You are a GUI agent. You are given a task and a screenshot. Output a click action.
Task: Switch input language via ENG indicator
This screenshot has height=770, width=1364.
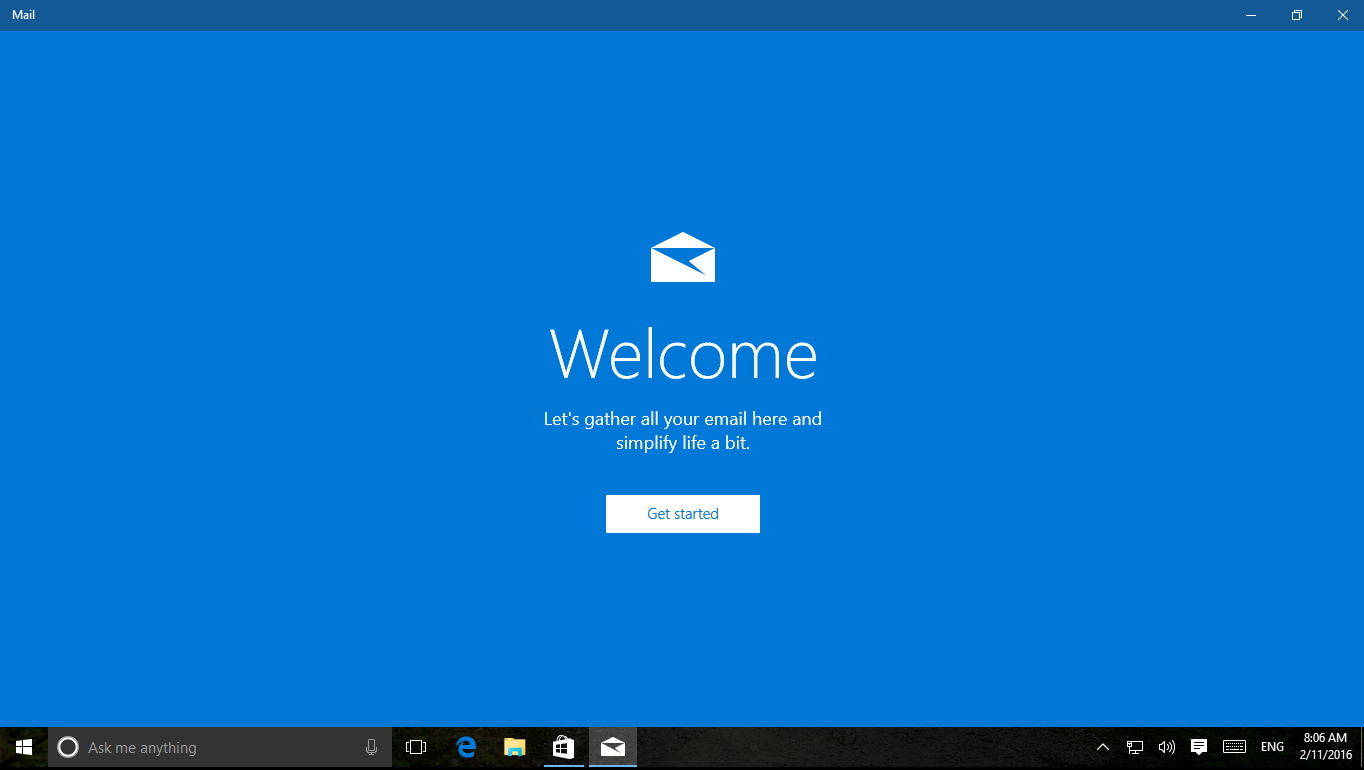(1272, 747)
